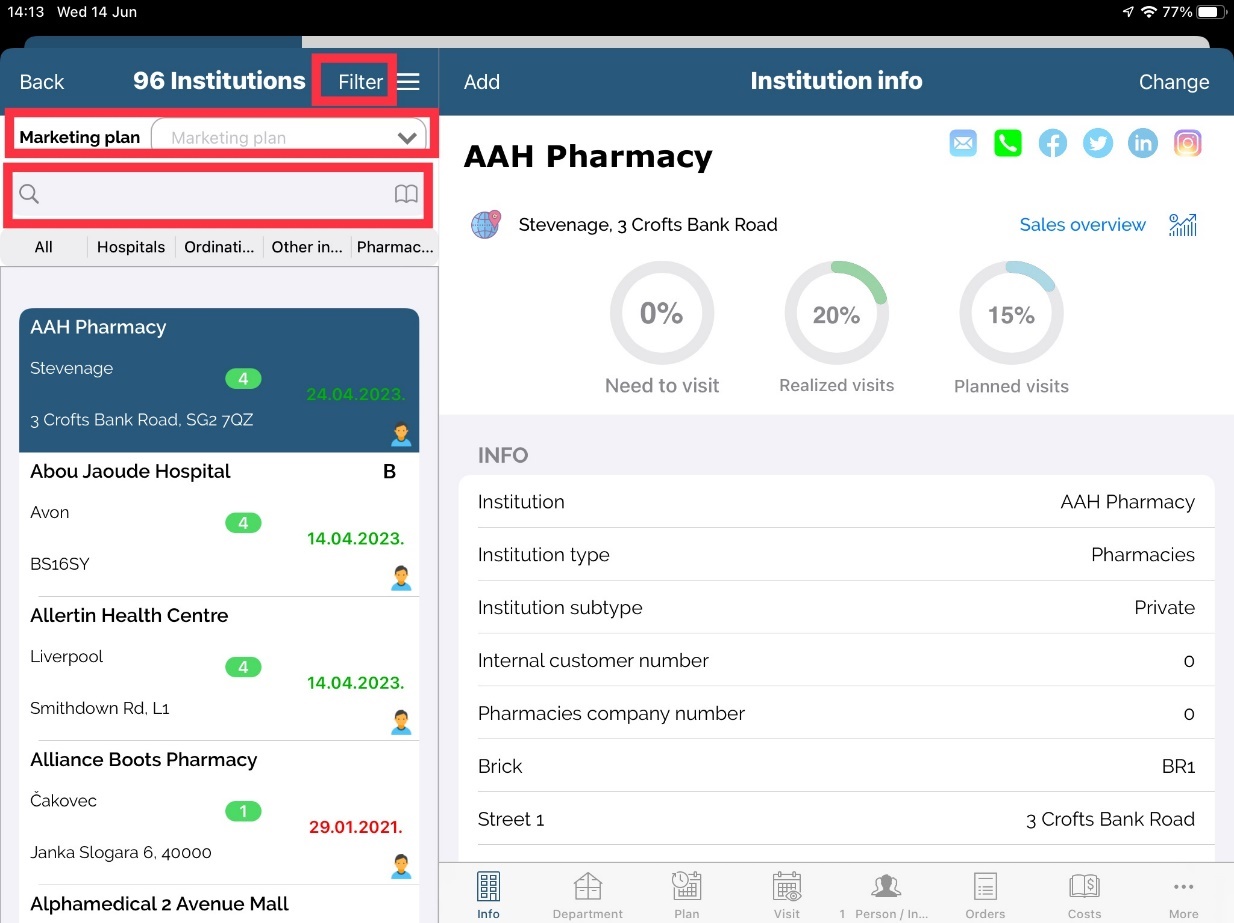Click the sales overview chart icon
Image resolution: width=1234 pixels, height=923 pixels.
click(x=1183, y=225)
